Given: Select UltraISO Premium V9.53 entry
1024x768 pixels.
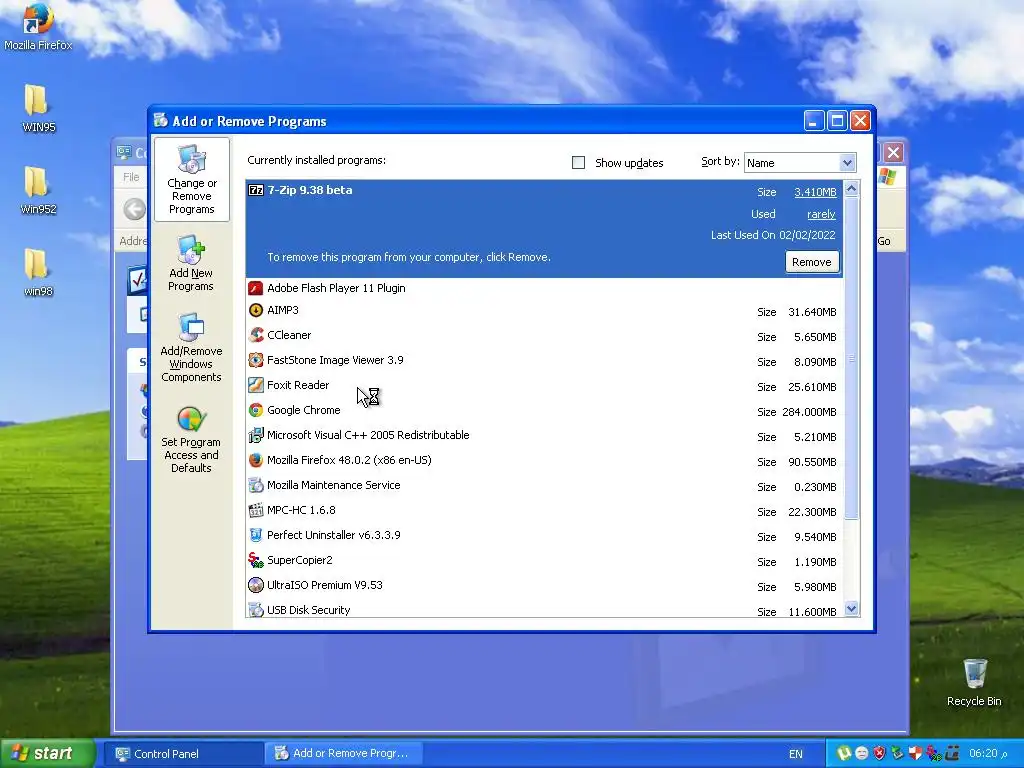Looking at the screenshot, I should pos(545,586).
